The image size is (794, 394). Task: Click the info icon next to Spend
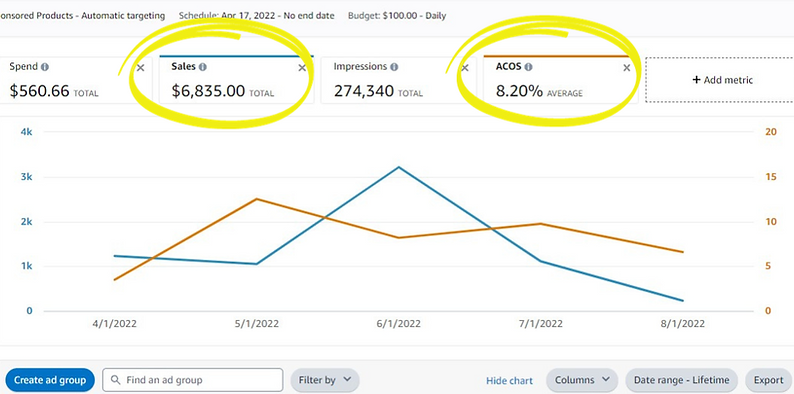point(45,66)
